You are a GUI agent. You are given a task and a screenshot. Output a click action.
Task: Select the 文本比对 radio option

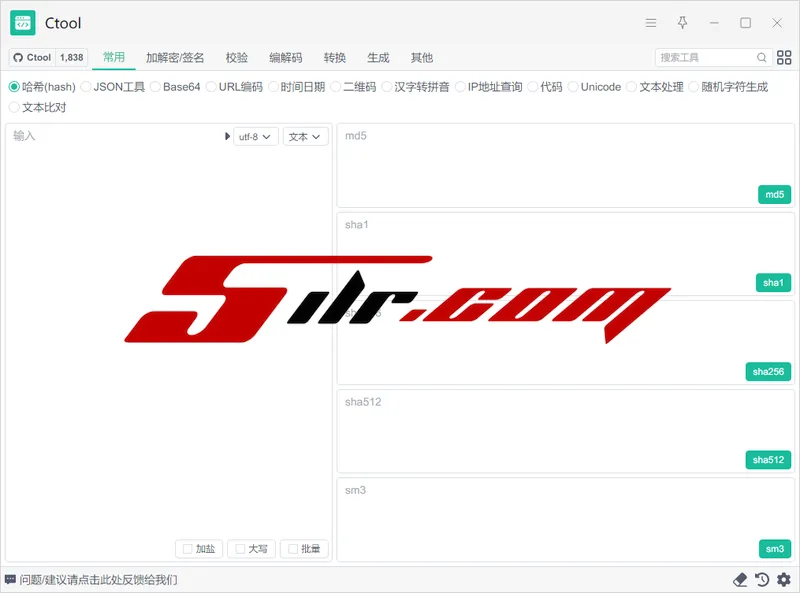point(38,108)
